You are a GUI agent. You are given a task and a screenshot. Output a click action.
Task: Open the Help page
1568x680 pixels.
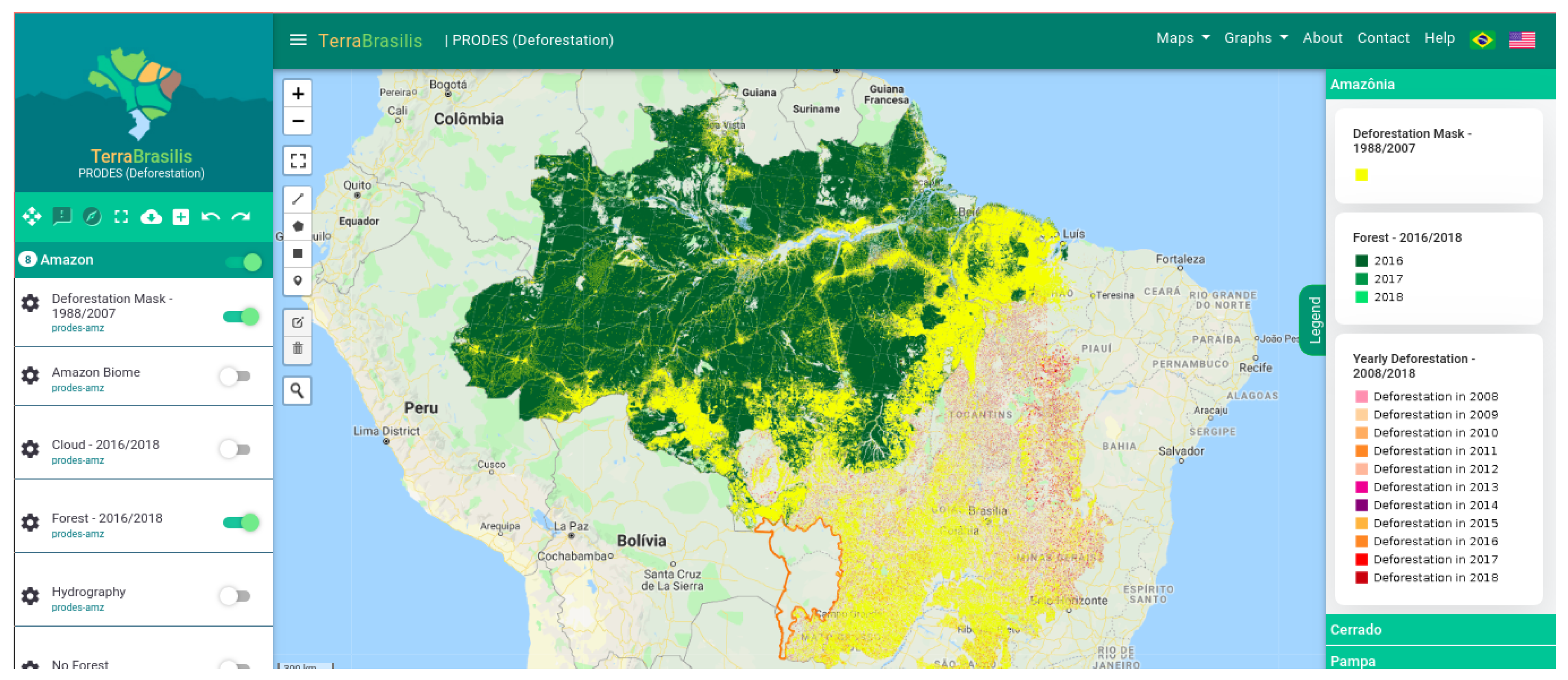pyautogui.click(x=1439, y=38)
